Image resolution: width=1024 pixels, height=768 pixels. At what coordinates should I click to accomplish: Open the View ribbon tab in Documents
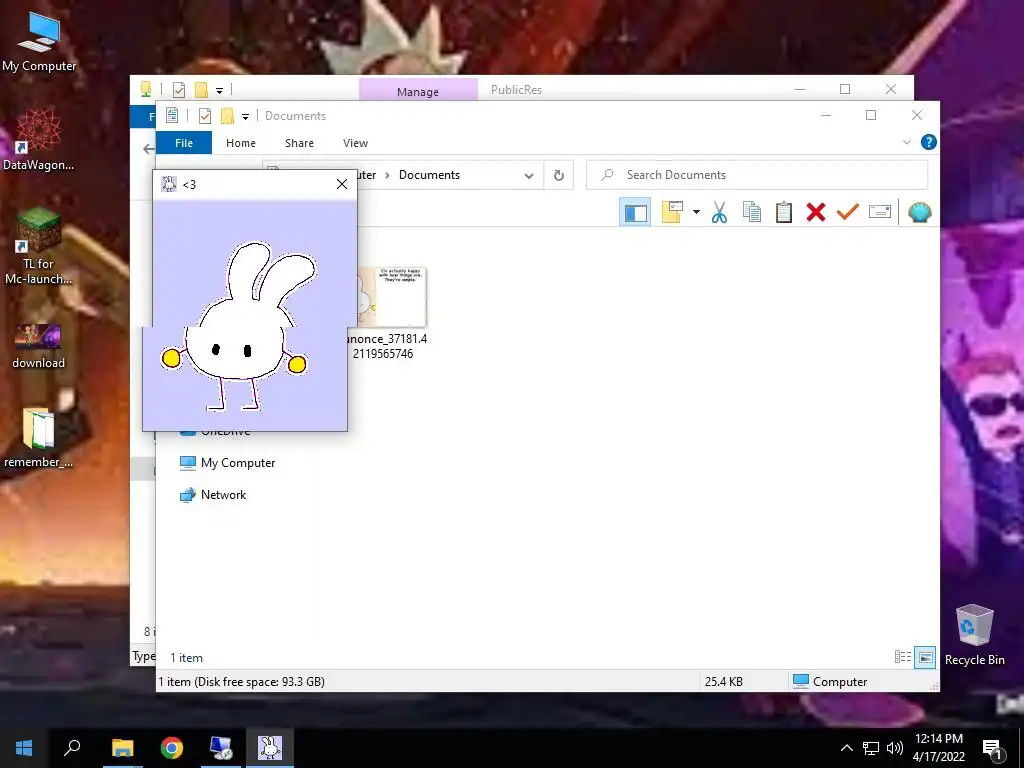click(355, 143)
